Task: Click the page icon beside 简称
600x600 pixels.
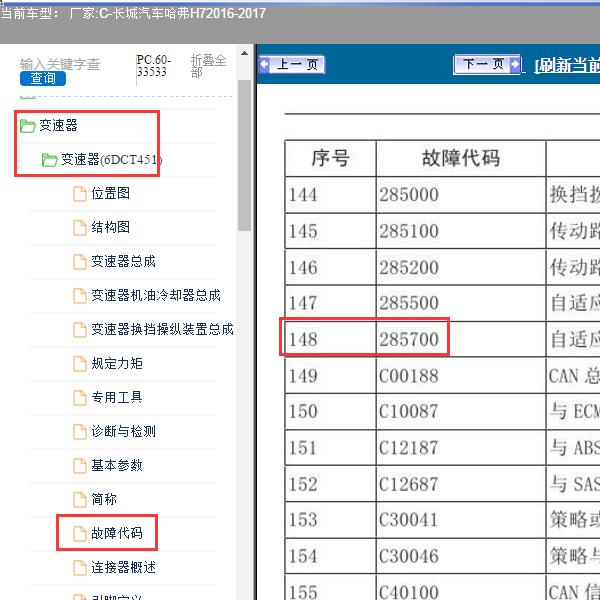Action: pos(80,500)
